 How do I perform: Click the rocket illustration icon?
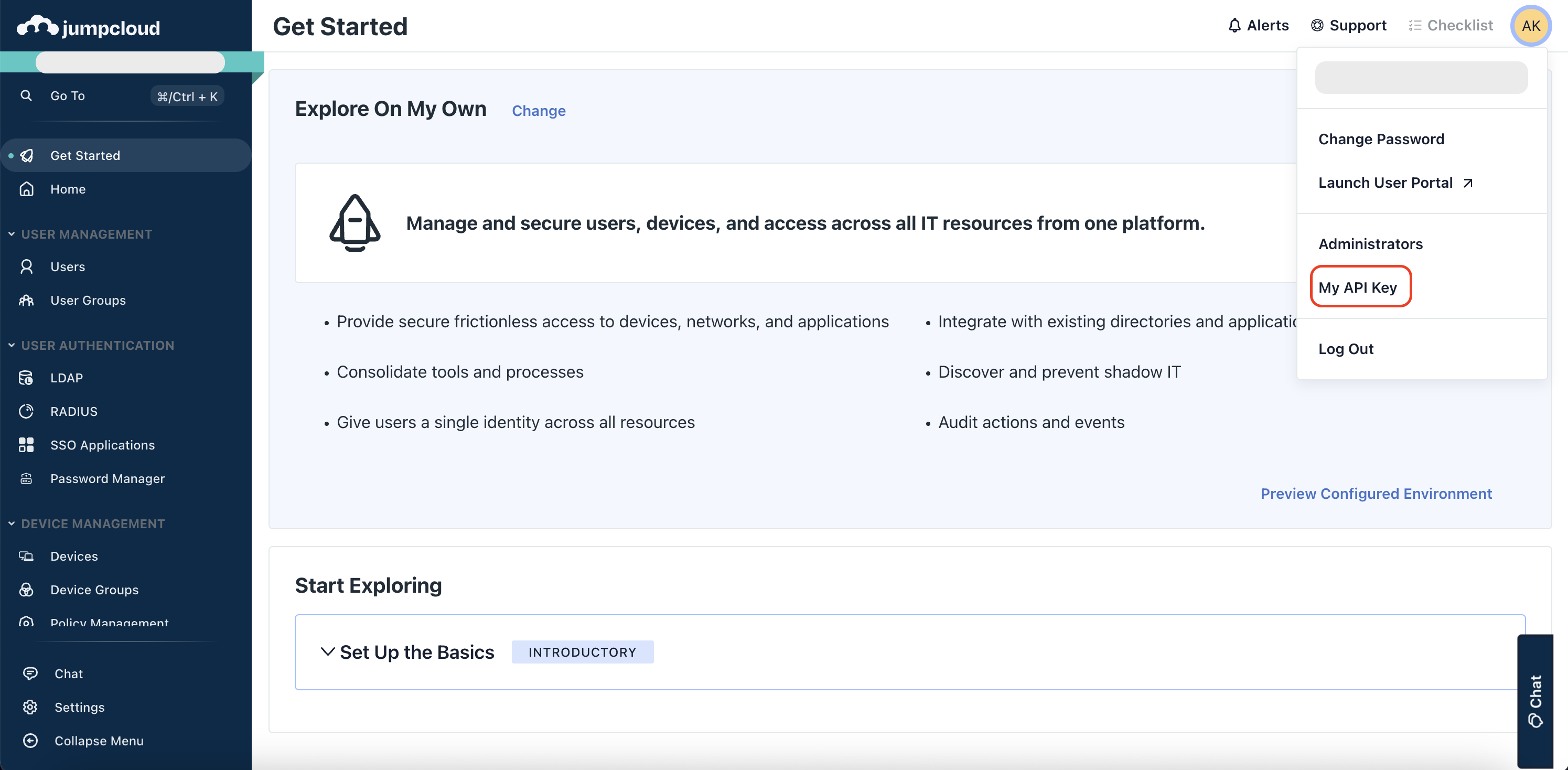pos(355,223)
